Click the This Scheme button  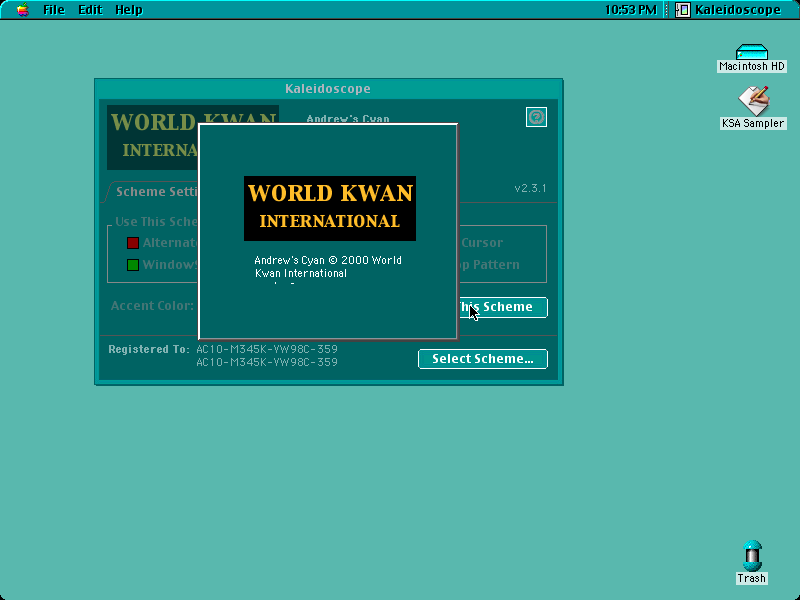(x=503, y=307)
